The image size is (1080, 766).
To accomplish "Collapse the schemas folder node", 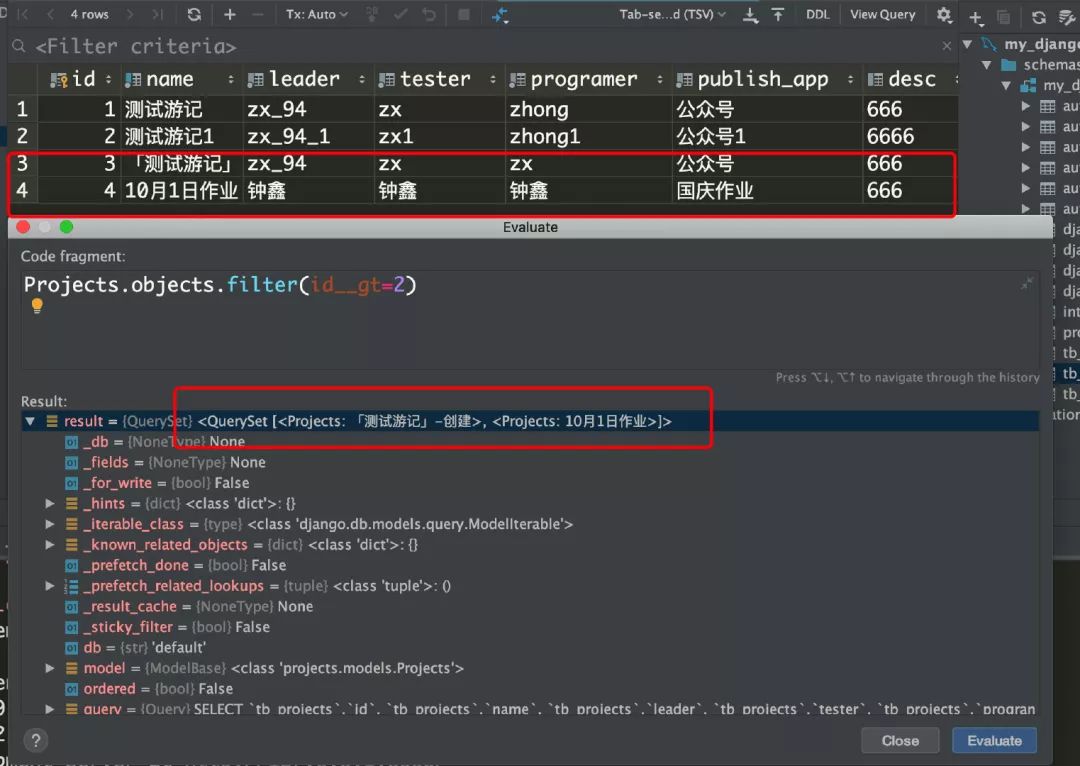I will tap(987, 65).
